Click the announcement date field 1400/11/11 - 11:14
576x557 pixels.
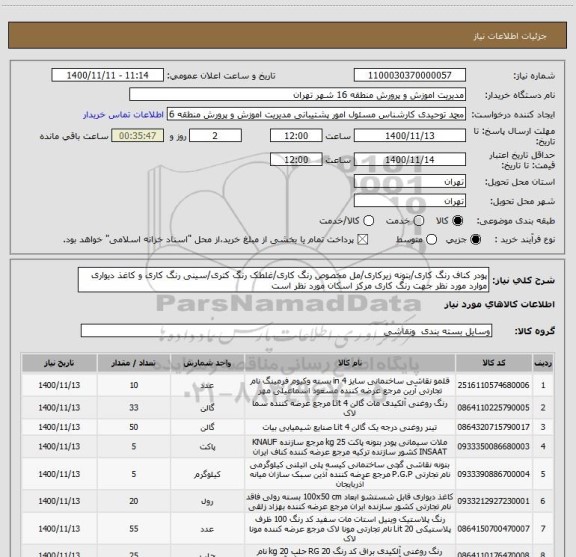tap(108, 75)
